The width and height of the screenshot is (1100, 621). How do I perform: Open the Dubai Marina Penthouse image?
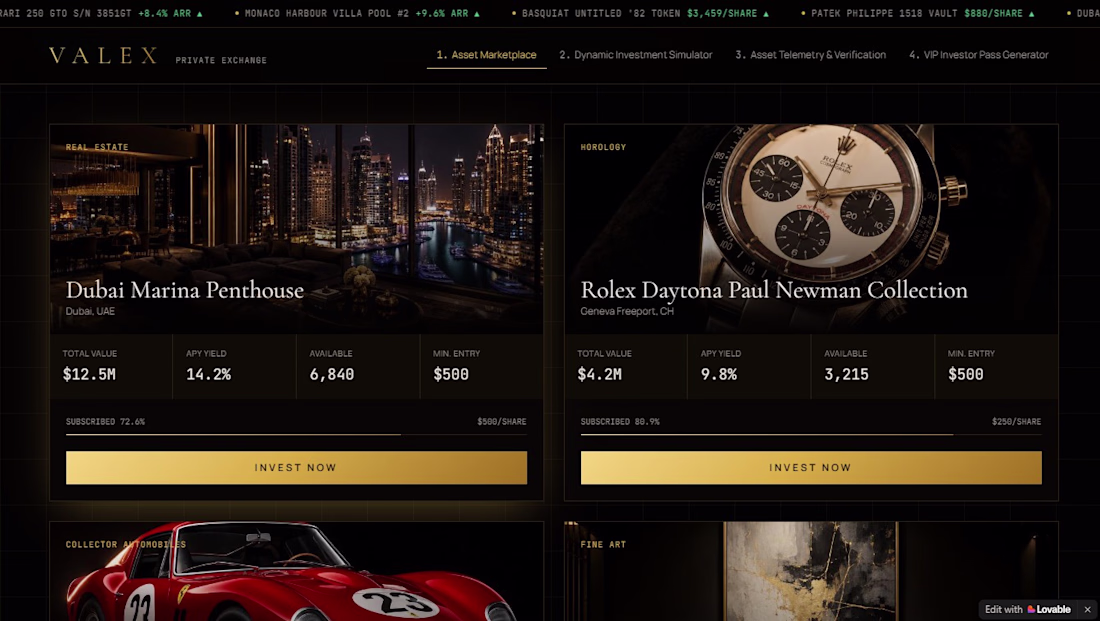(296, 229)
